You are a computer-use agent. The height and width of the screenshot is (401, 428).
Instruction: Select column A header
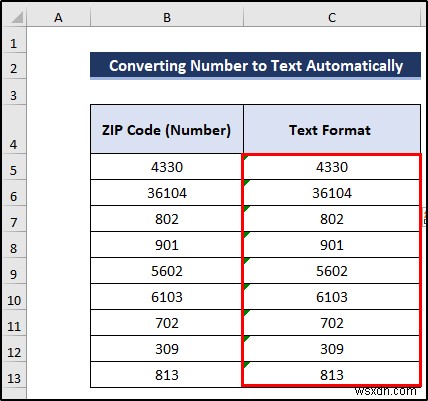pyautogui.click(x=58, y=17)
